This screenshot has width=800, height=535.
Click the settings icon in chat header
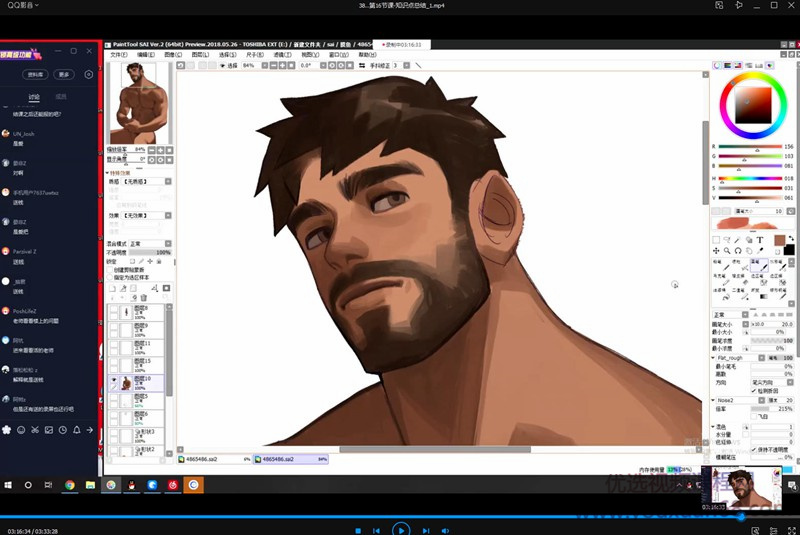click(89, 74)
